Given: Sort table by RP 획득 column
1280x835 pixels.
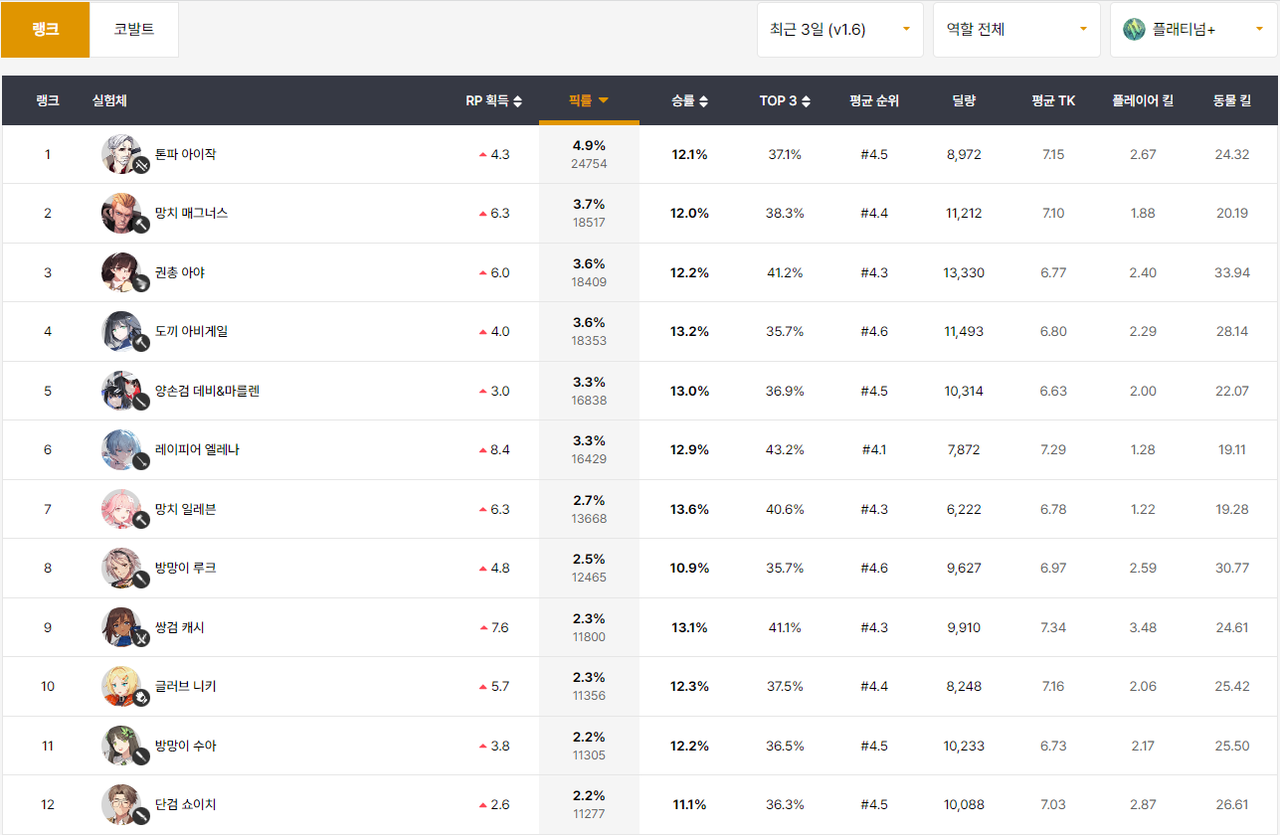Looking at the screenshot, I should click(x=494, y=100).
